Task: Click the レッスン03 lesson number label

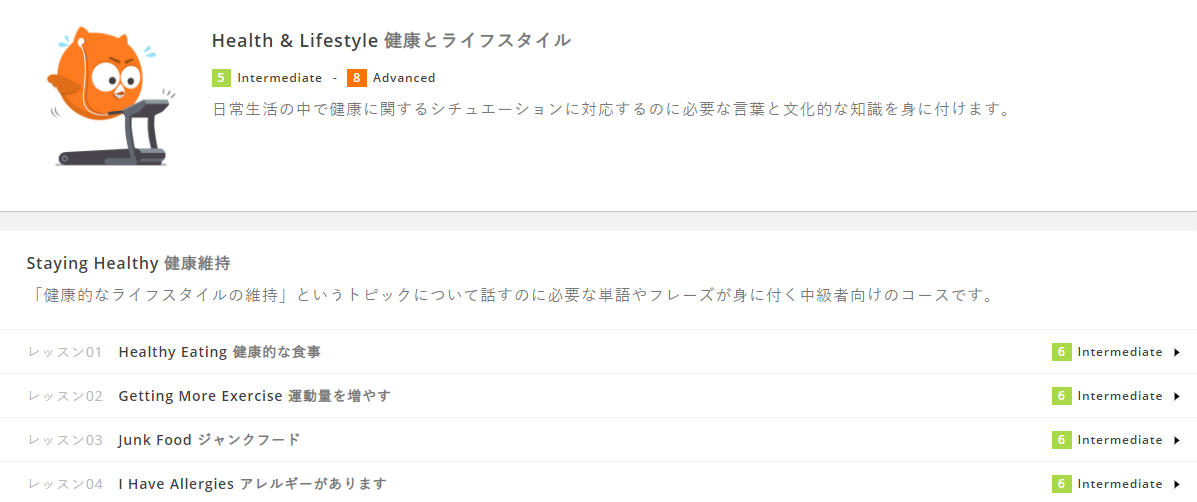Action: 66,440
